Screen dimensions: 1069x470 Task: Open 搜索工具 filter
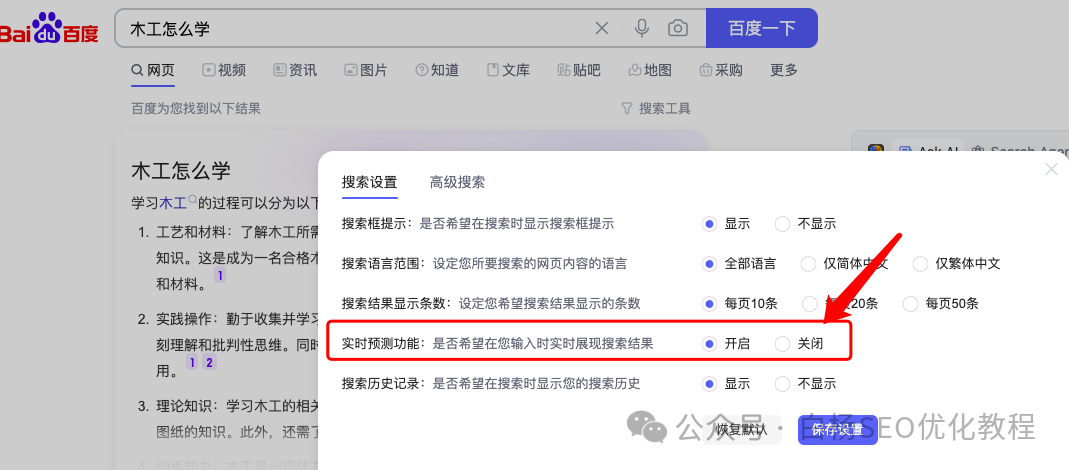(x=656, y=108)
